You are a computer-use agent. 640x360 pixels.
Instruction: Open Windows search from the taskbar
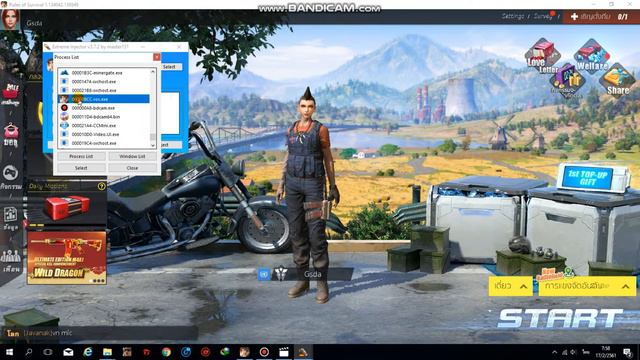(29, 352)
